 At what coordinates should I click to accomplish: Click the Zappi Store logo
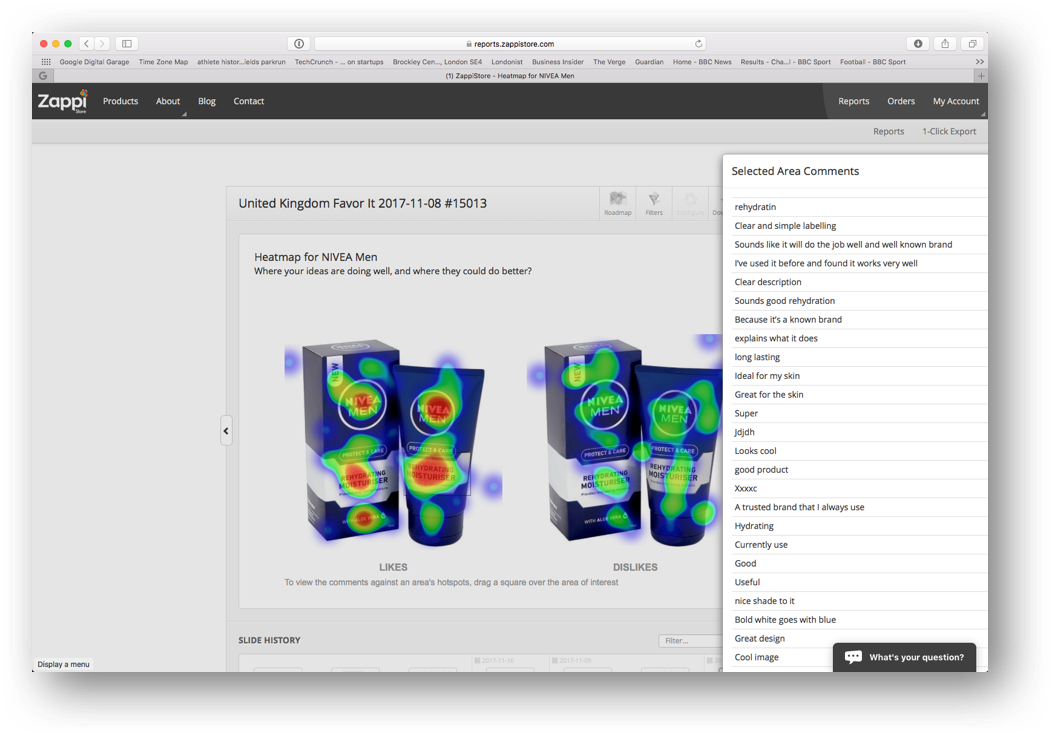click(62, 100)
